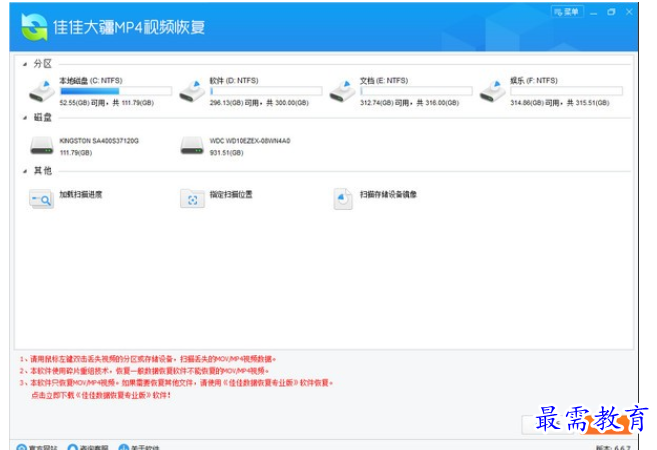Click the 加载扫描进度 magnifier icon
This screenshot has width=657, height=450.
(x=41, y=199)
